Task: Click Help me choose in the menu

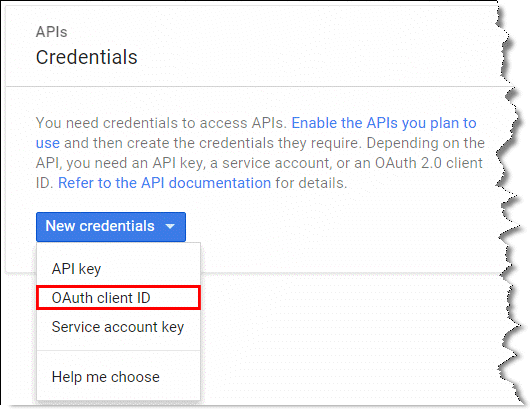Action: click(106, 377)
